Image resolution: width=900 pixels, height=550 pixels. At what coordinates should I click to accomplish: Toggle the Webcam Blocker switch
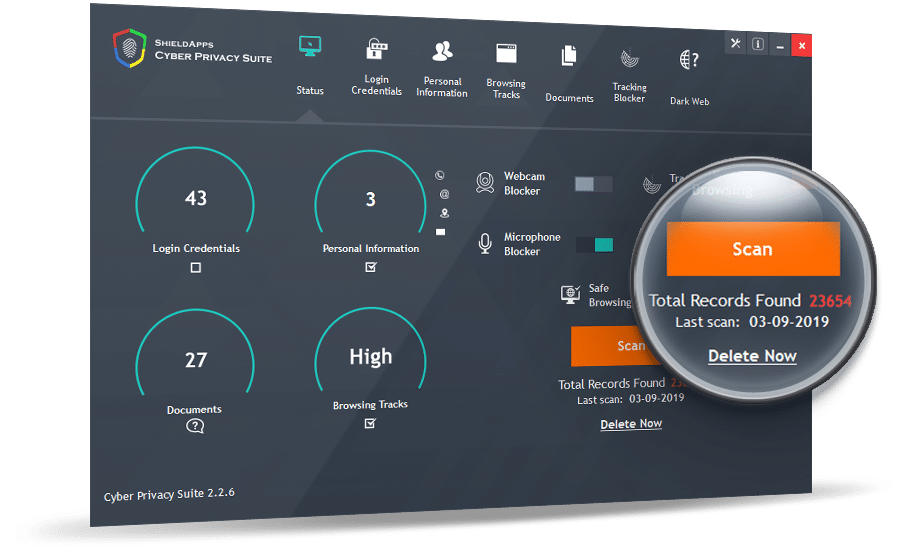point(593,184)
